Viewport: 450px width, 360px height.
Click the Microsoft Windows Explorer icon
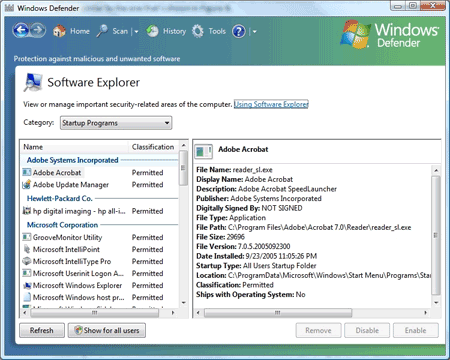point(27,285)
